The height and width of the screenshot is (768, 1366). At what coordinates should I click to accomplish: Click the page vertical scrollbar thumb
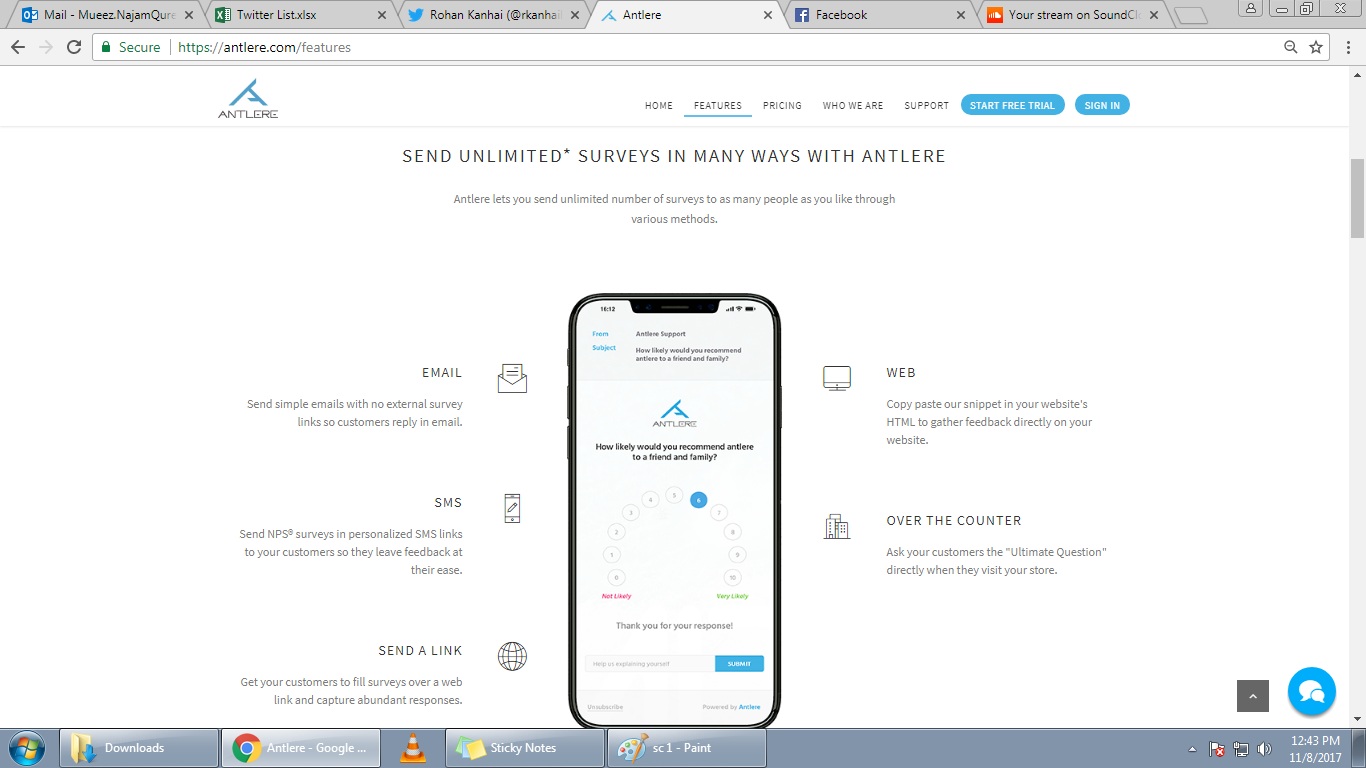1357,198
